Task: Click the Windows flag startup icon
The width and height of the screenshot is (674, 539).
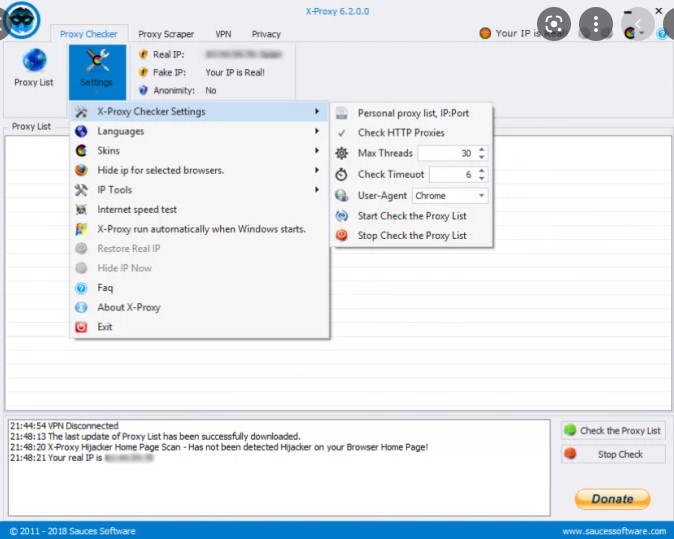Action: click(x=81, y=229)
